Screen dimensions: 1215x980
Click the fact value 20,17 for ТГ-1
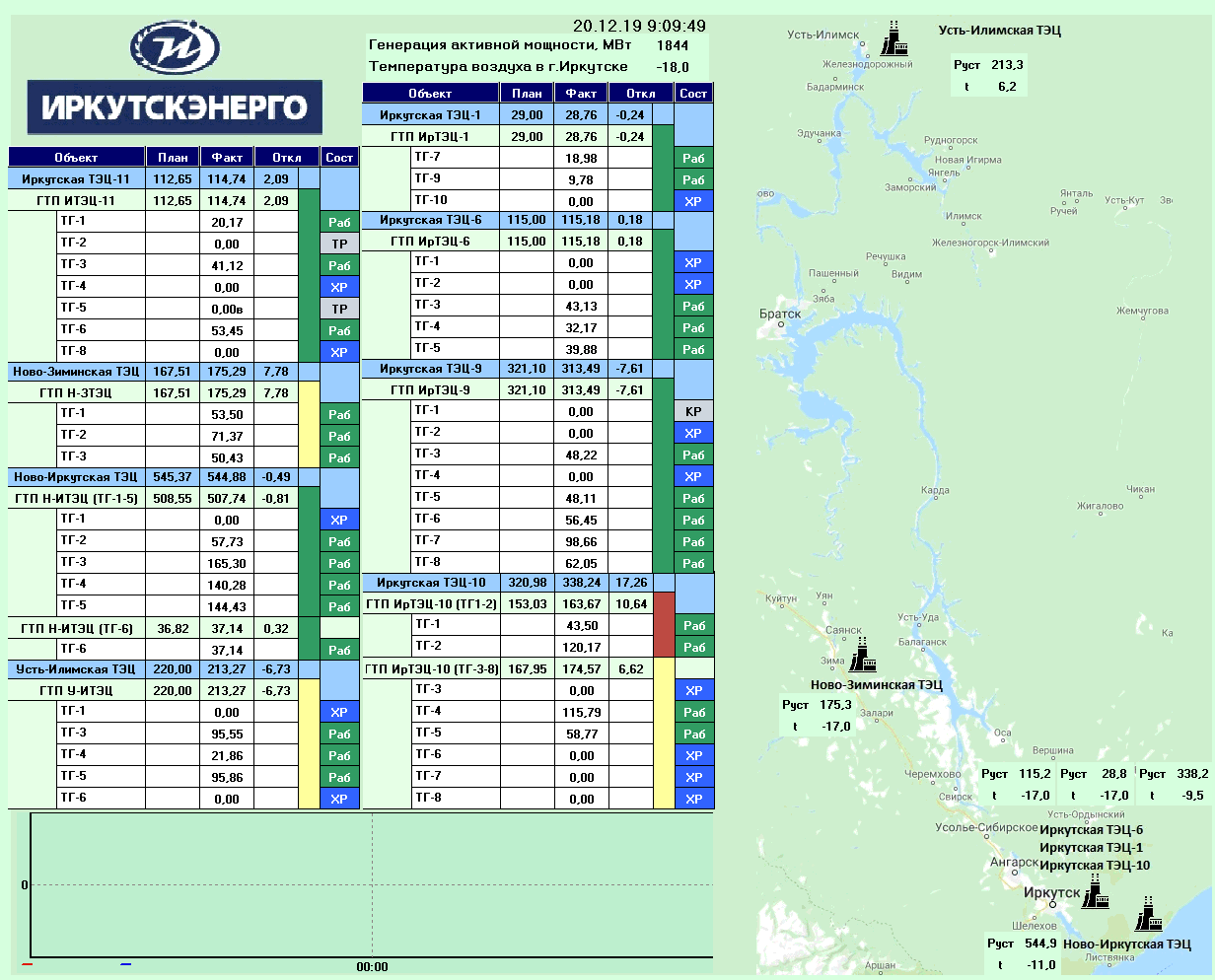(227, 223)
